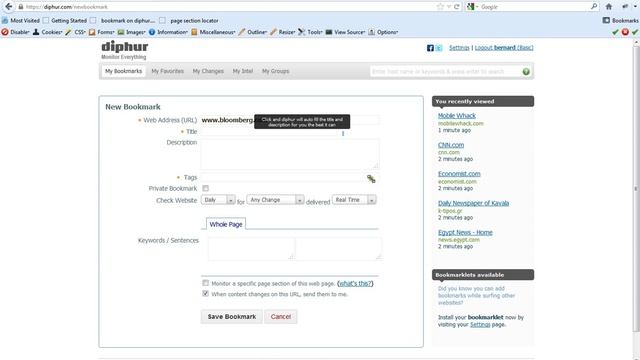
Task: Enable monitoring a specific page section
Action: pyautogui.click(x=205, y=283)
